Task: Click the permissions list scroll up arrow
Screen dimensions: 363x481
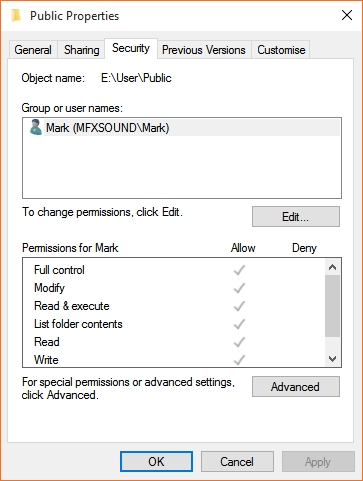Action: [332, 267]
